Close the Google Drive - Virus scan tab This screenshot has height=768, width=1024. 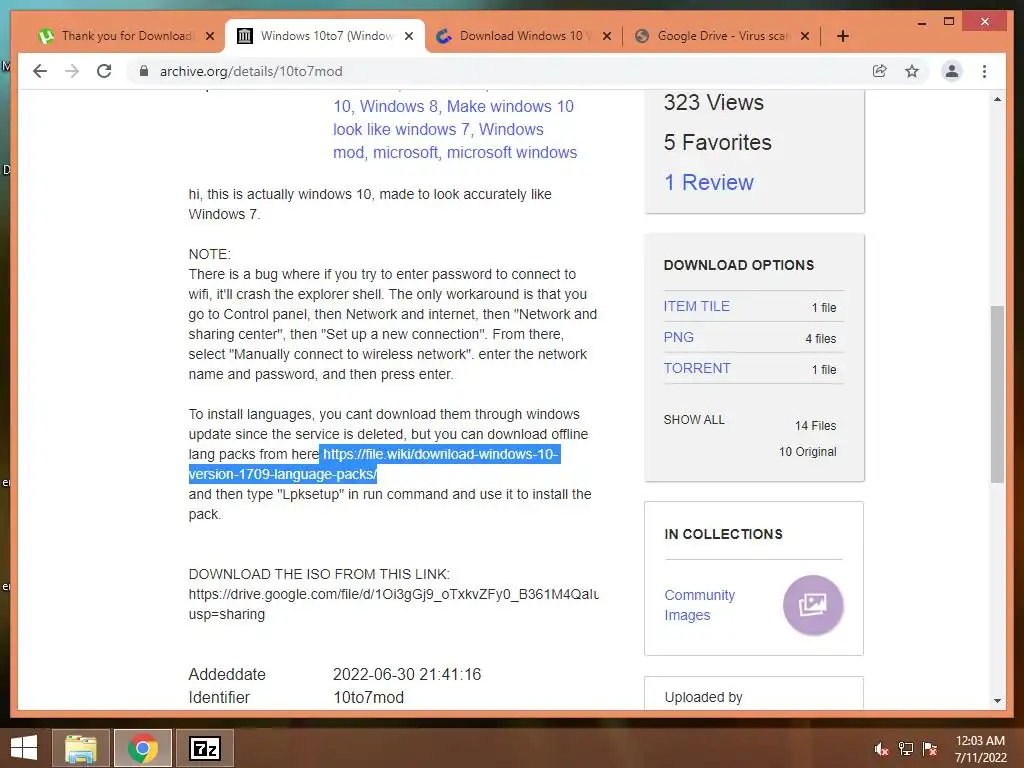805,36
